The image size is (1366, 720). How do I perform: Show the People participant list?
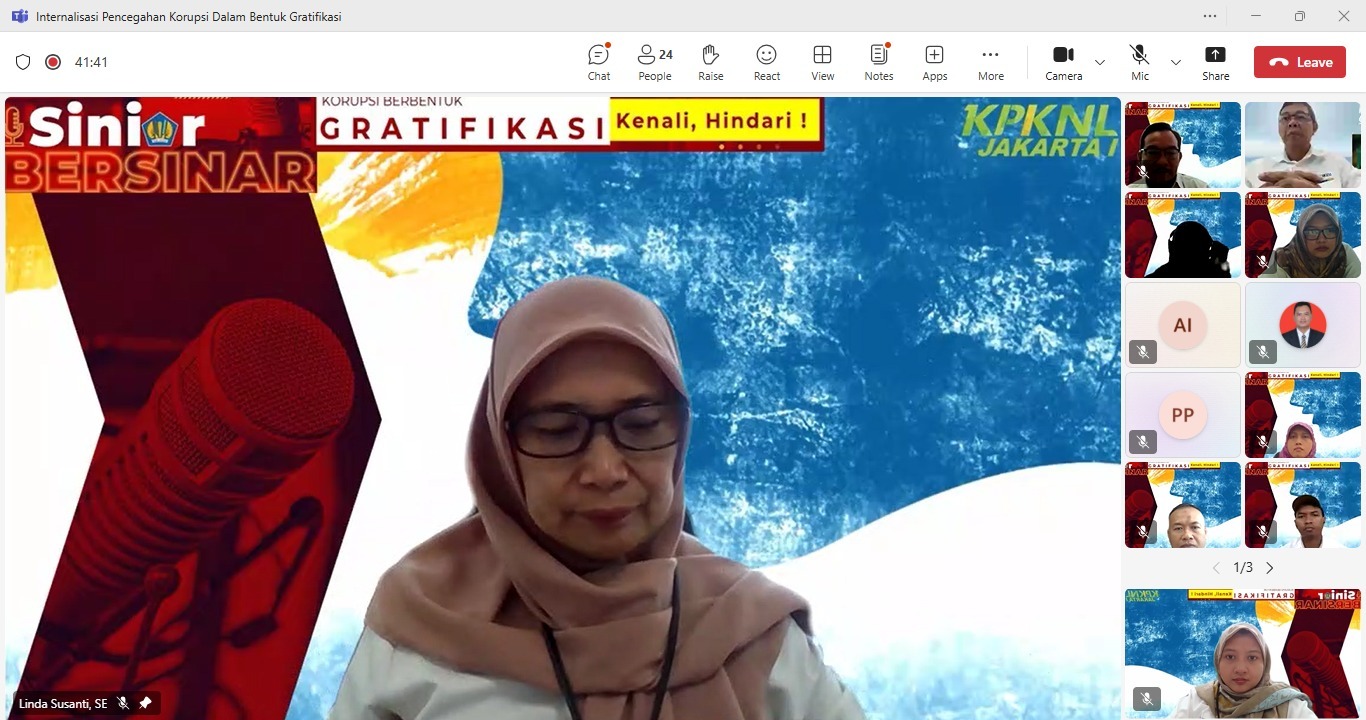click(x=655, y=62)
